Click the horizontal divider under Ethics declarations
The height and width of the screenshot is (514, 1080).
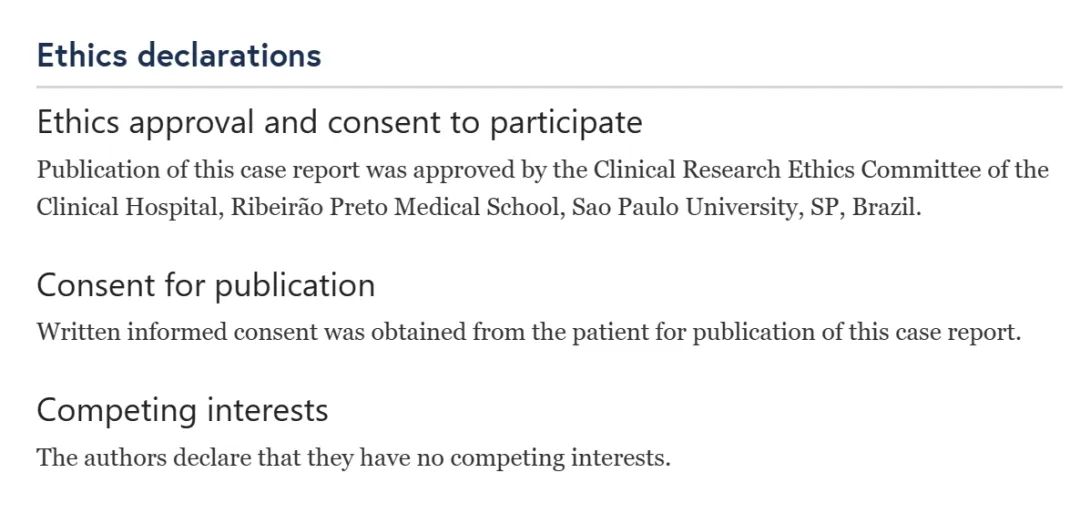click(x=550, y=88)
